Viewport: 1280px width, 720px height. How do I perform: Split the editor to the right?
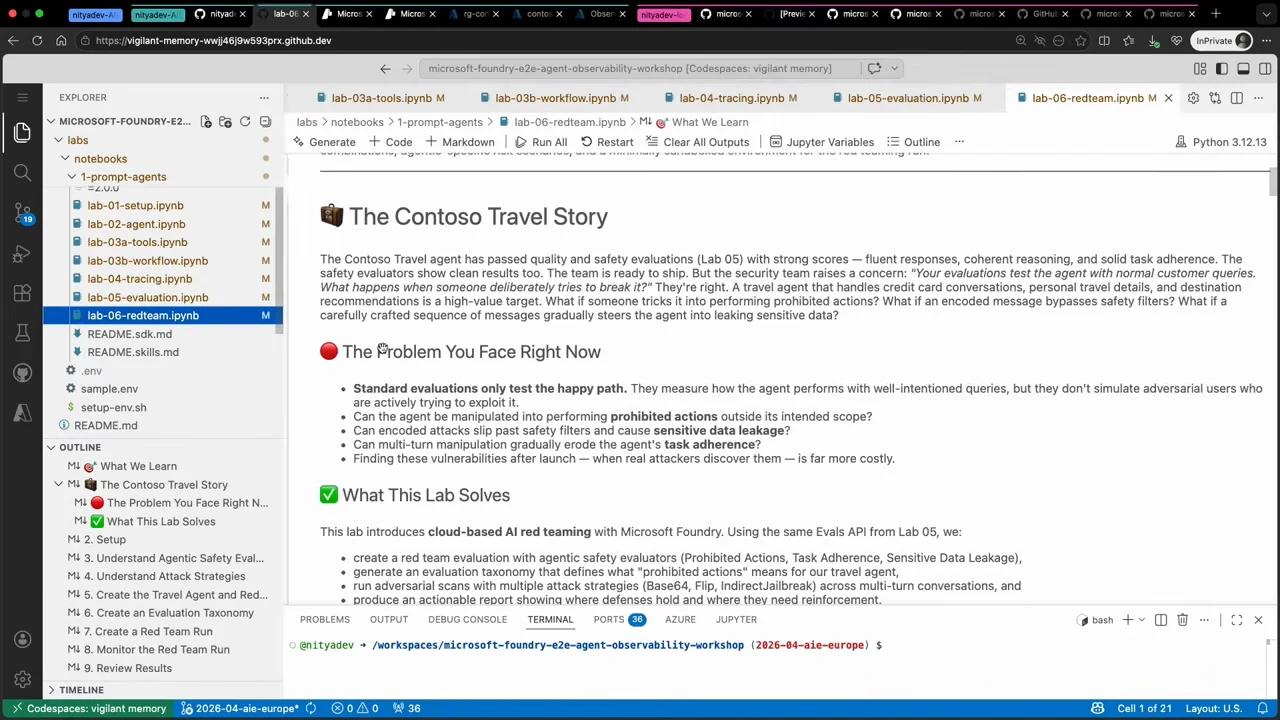[x=1237, y=98]
